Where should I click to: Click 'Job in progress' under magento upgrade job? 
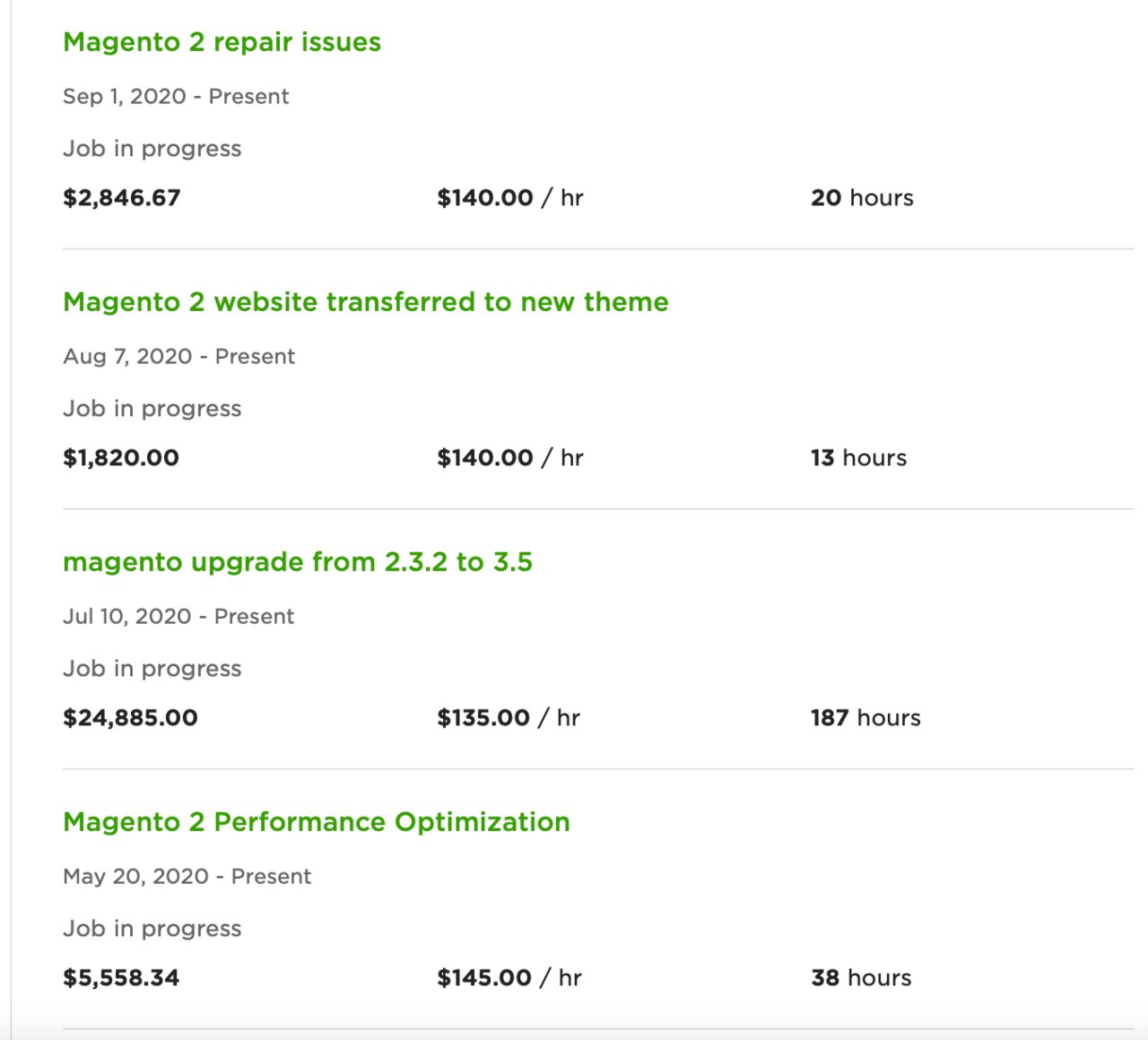click(x=152, y=669)
